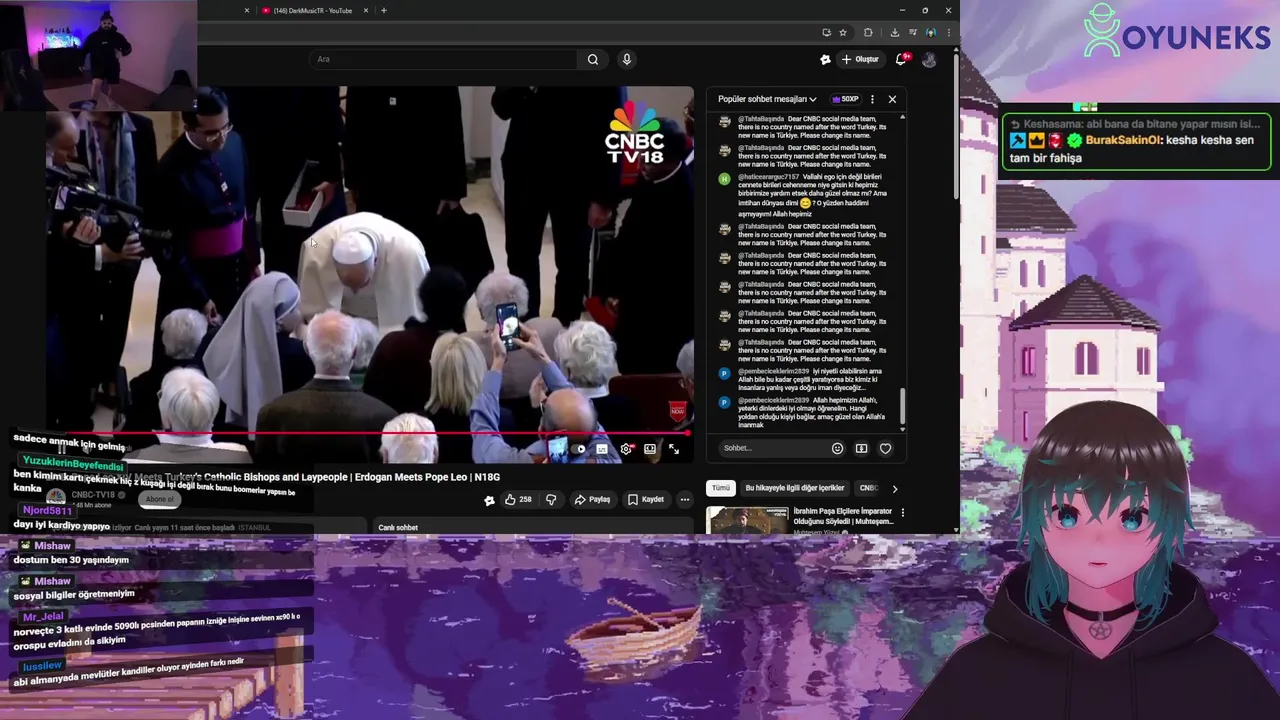Image resolution: width=1280 pixels, height=720 pixels.
Task: Open the İbrahim Paşa Elçilere İmparator video thumbnail
Action: coord(748,520)
